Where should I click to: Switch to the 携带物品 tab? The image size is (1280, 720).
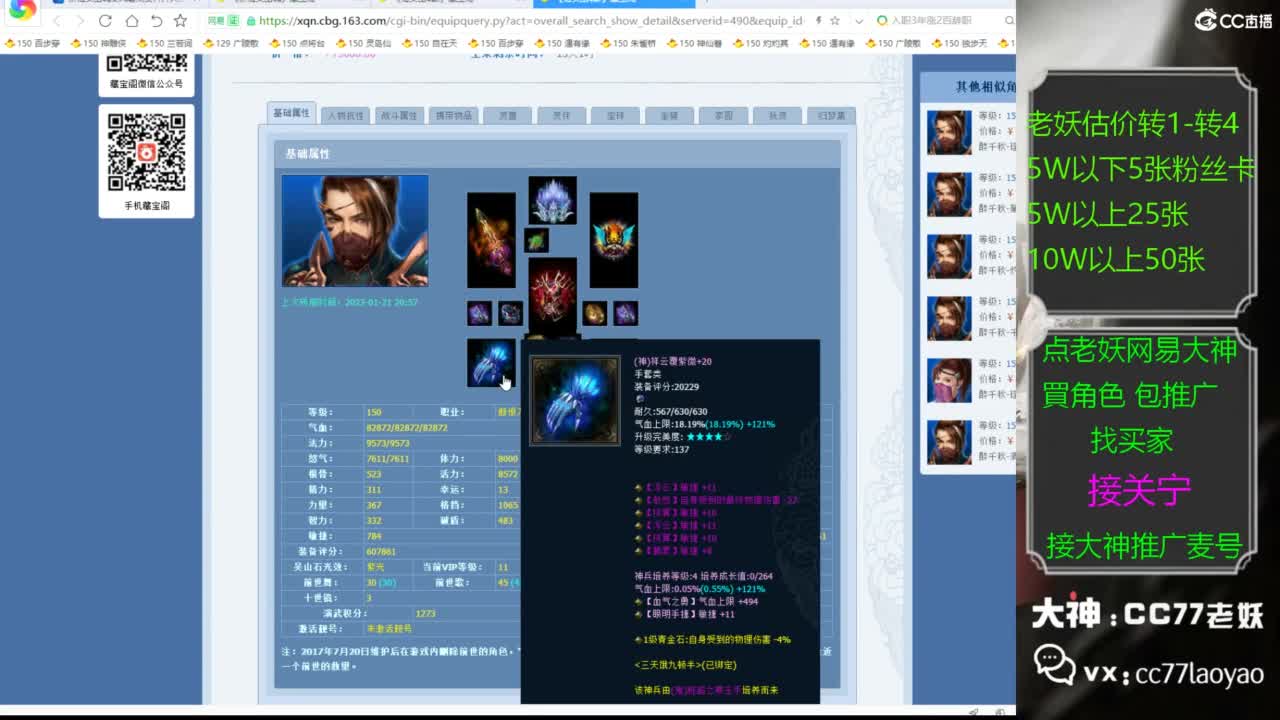pos(454,115)
